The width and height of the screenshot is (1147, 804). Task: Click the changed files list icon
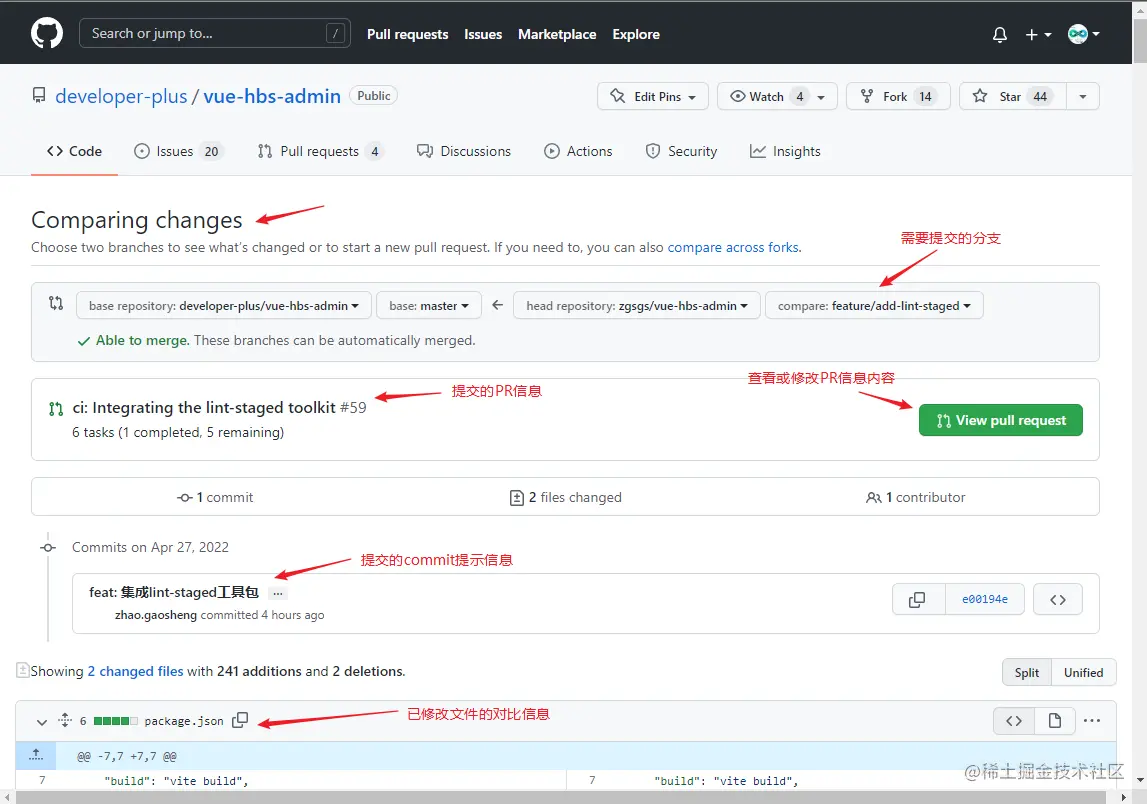click(x=23, y=670)
